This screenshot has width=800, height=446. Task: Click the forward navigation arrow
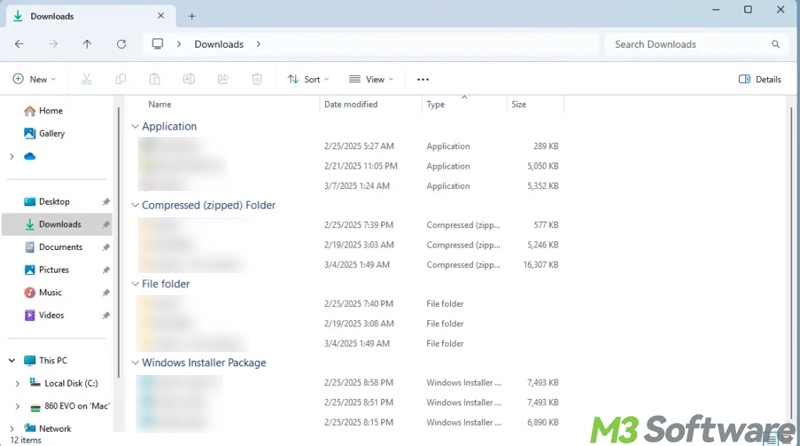pos(53,44)
